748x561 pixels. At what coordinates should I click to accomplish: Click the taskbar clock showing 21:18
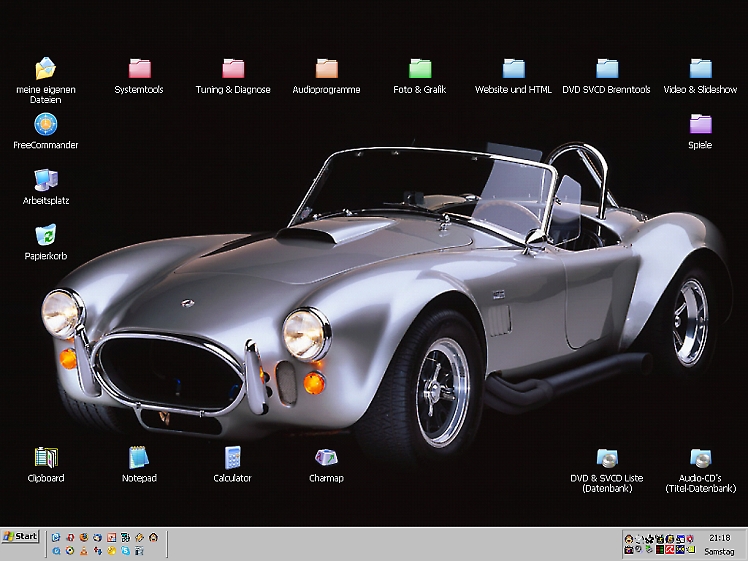pyautogui.click(x=719, y=538)
